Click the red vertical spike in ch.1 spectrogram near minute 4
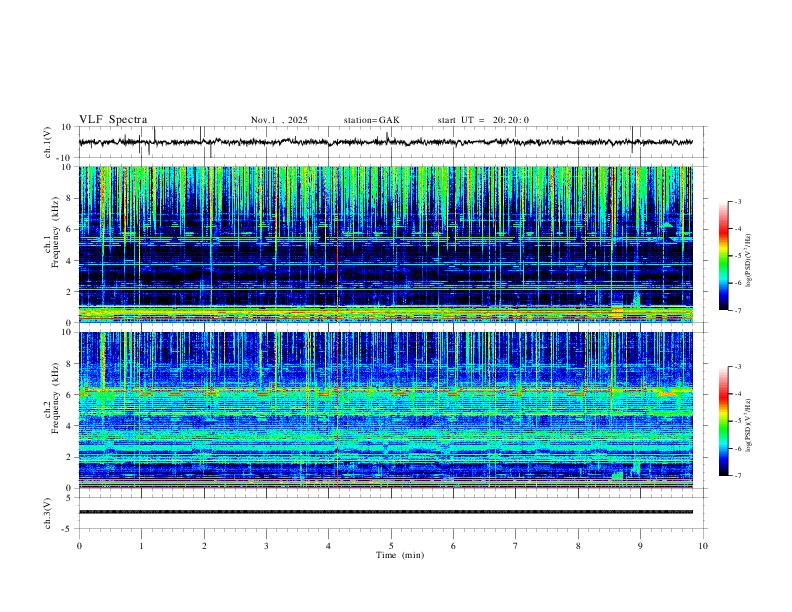The image size is (792, 612). click(x=337, y=244)
